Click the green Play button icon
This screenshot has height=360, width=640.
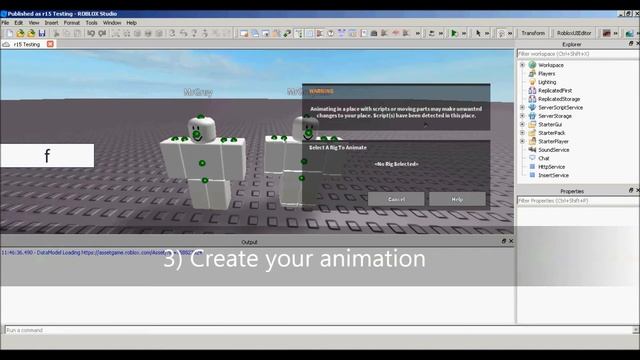(x=454, y=33)
